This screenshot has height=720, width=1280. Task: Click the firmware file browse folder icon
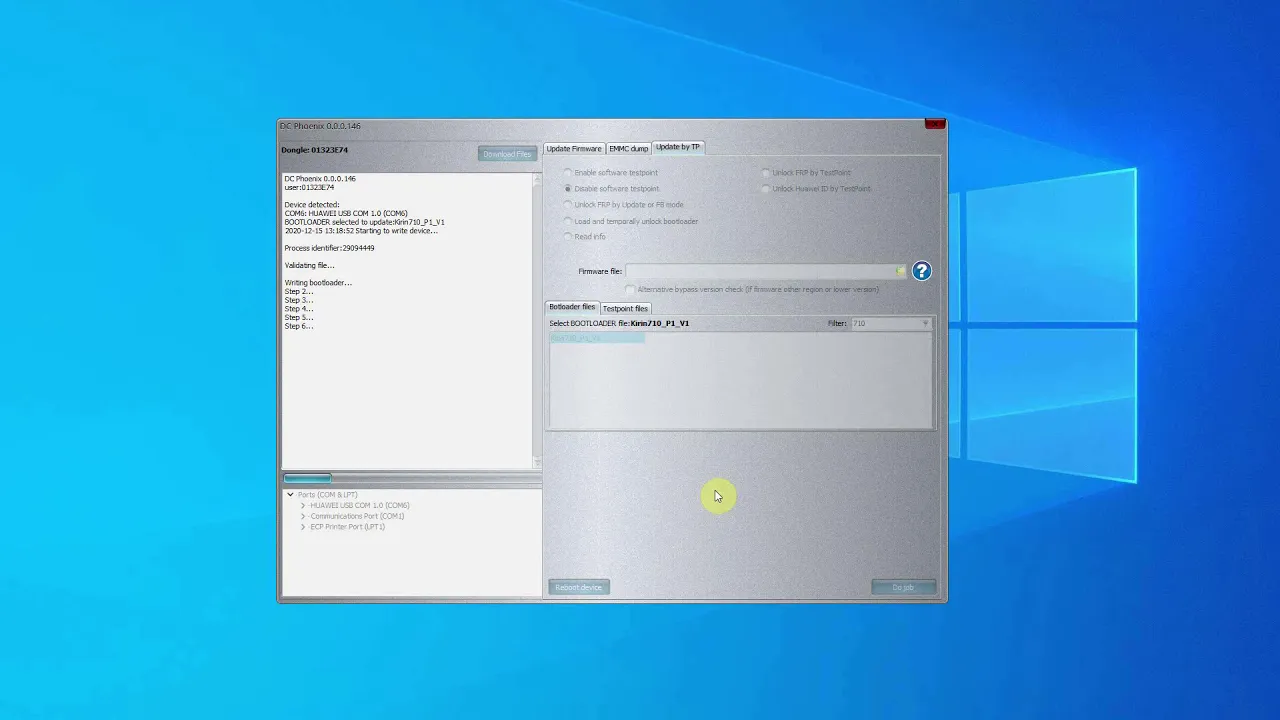click(901, 271)
